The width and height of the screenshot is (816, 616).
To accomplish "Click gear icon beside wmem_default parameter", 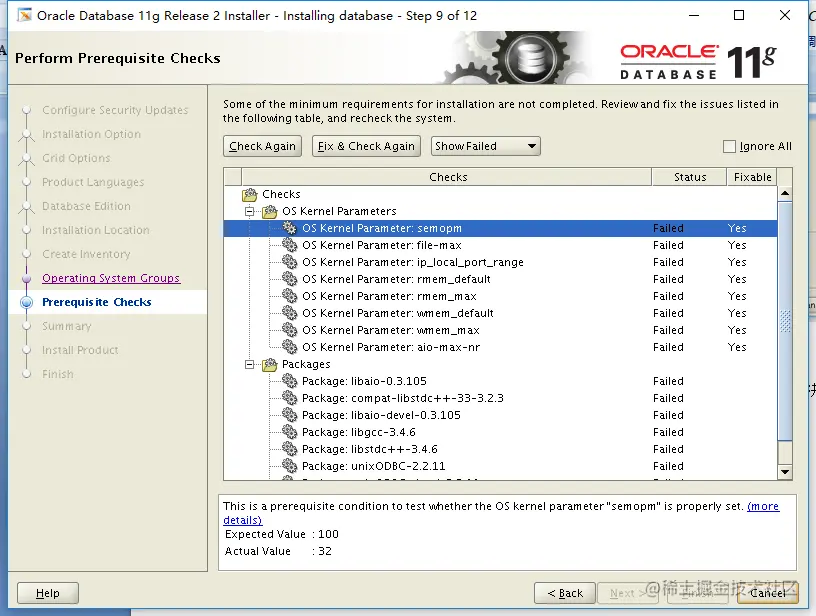I will [x=289, y=313].
